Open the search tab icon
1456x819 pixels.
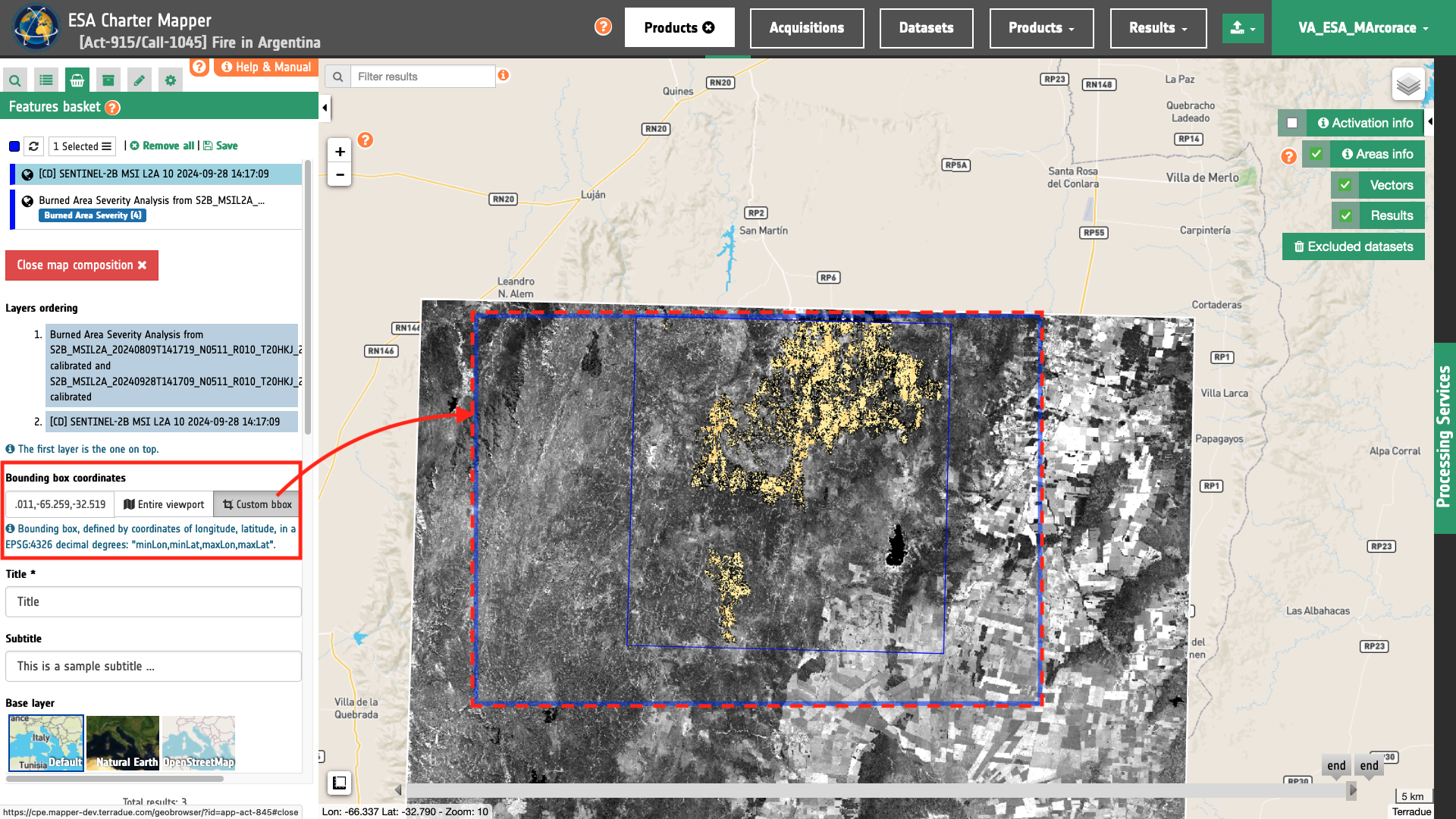[x=15, y=80]
